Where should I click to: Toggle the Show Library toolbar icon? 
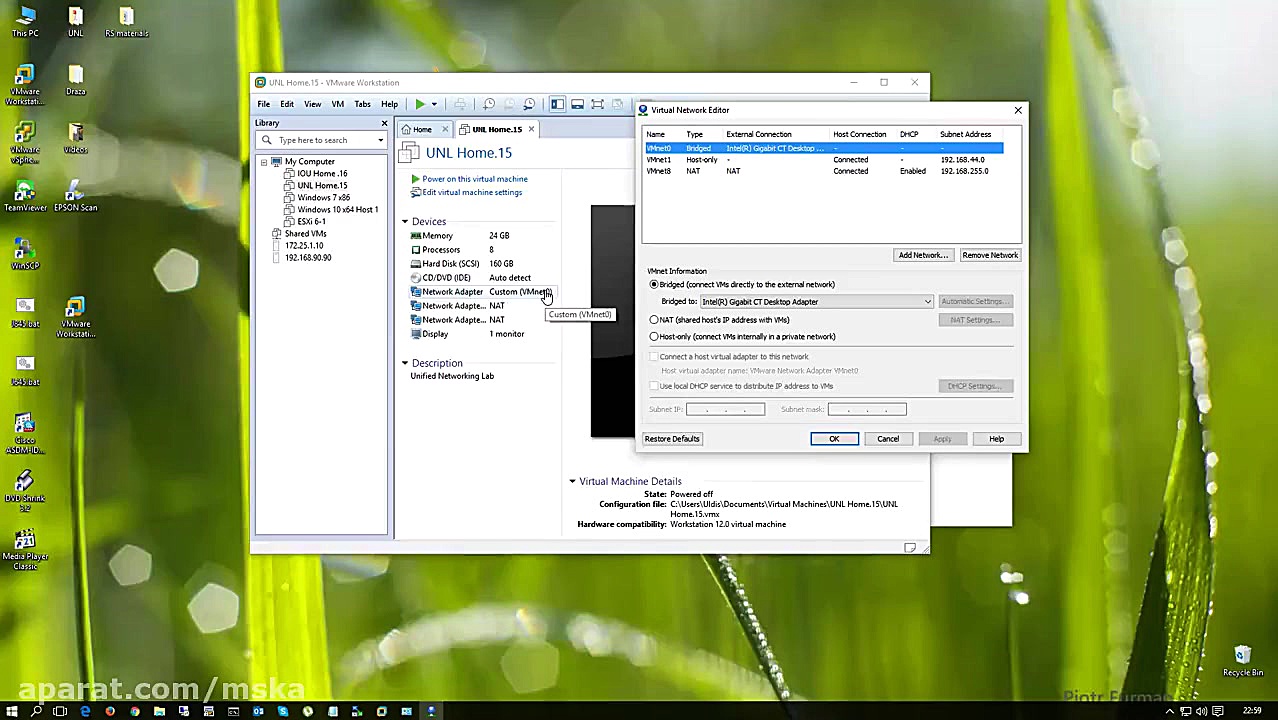tap(557, 104)
